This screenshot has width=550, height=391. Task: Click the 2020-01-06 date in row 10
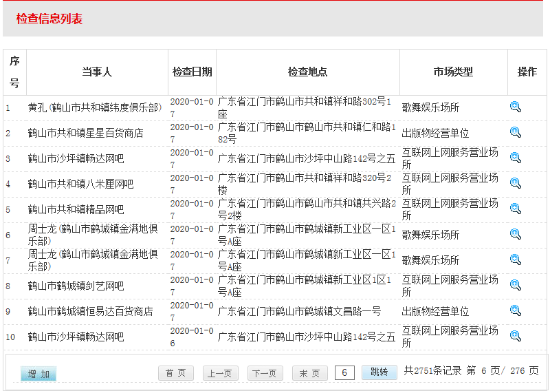(192, 337)
